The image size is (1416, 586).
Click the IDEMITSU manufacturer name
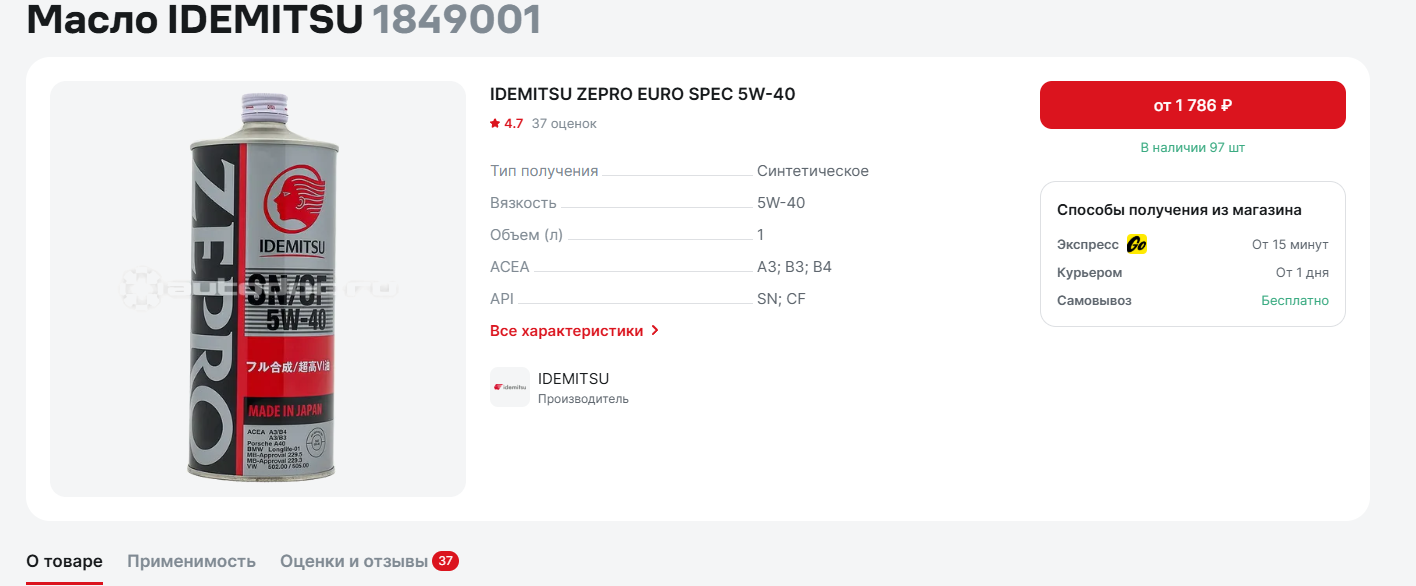click(x=573, y=379)
